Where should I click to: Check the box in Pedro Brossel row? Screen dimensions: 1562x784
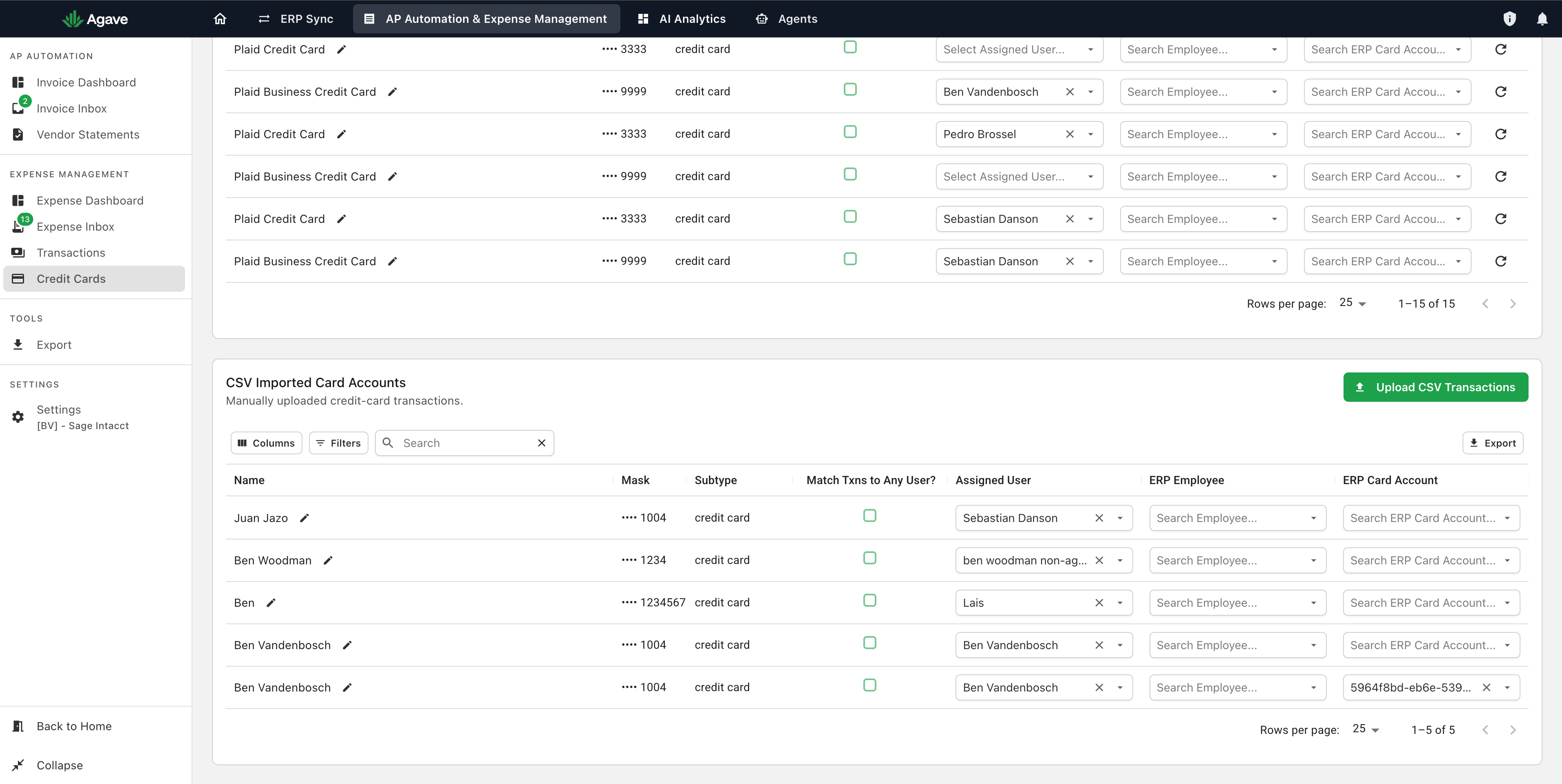(850, 132)
